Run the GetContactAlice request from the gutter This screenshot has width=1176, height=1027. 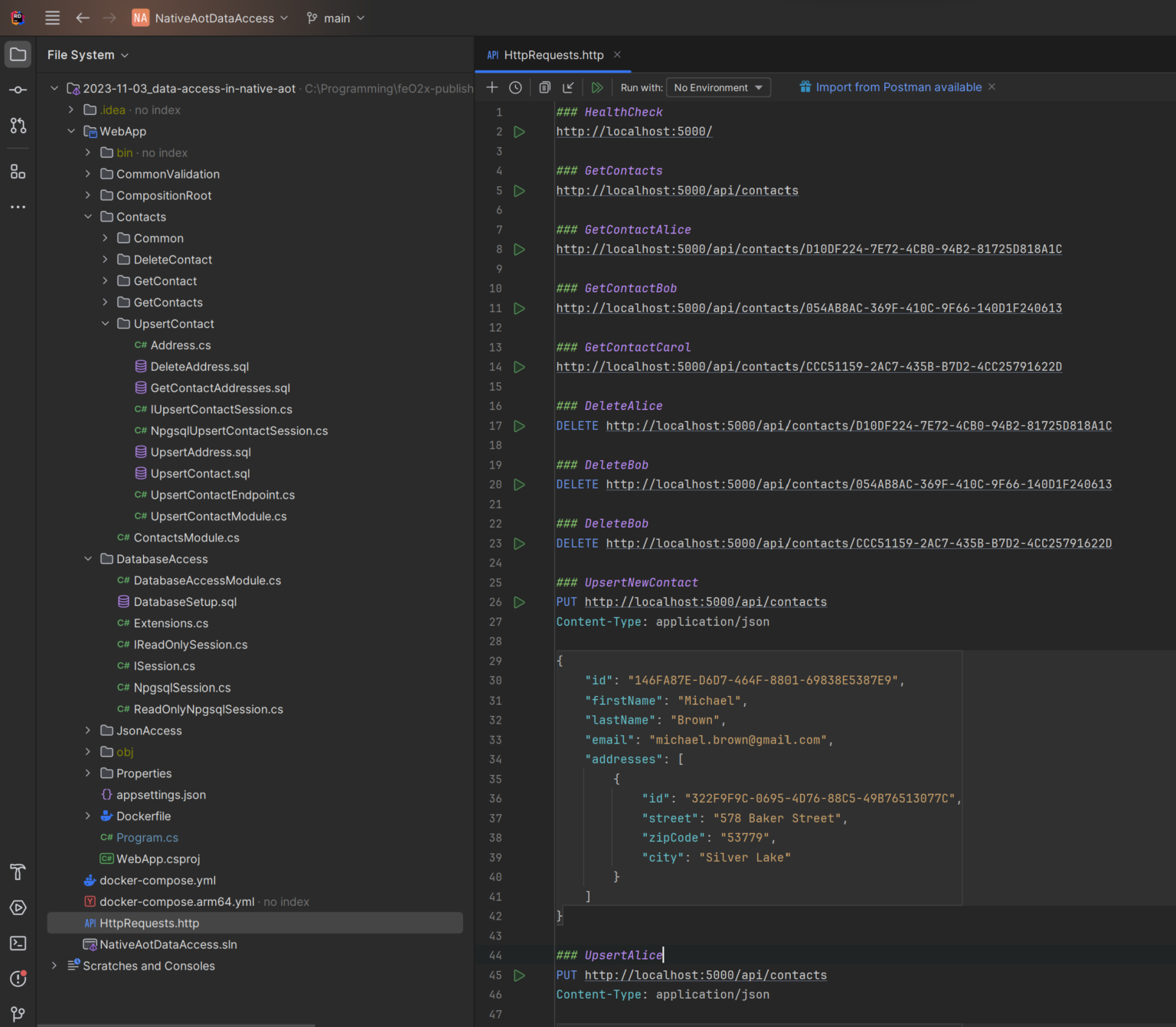click(x=519, y=249)
